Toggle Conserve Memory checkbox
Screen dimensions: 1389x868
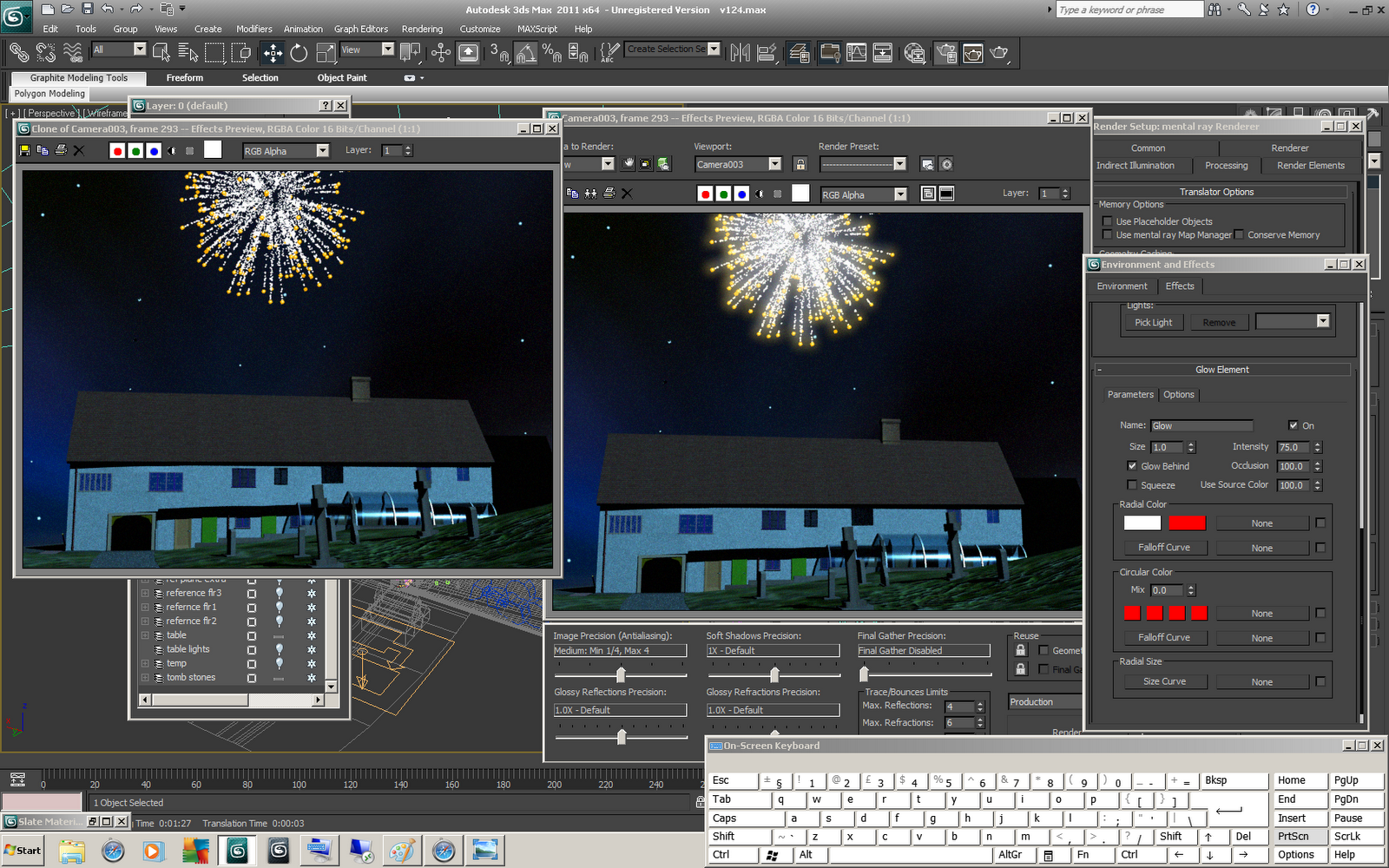(x=1240, y=234)
